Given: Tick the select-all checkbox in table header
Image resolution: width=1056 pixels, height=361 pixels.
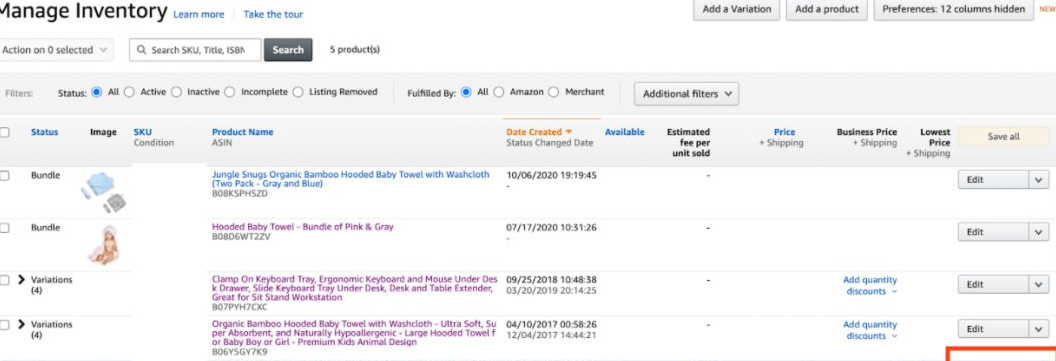Looking at the screenshot, I should click(5, 132).
